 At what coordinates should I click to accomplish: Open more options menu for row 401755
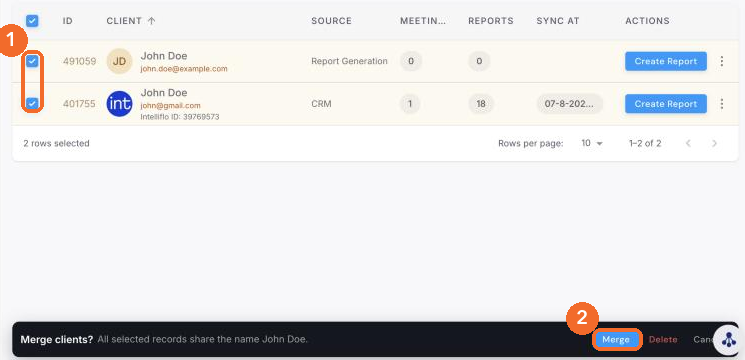pyautogui.click(x=722, y=104)
